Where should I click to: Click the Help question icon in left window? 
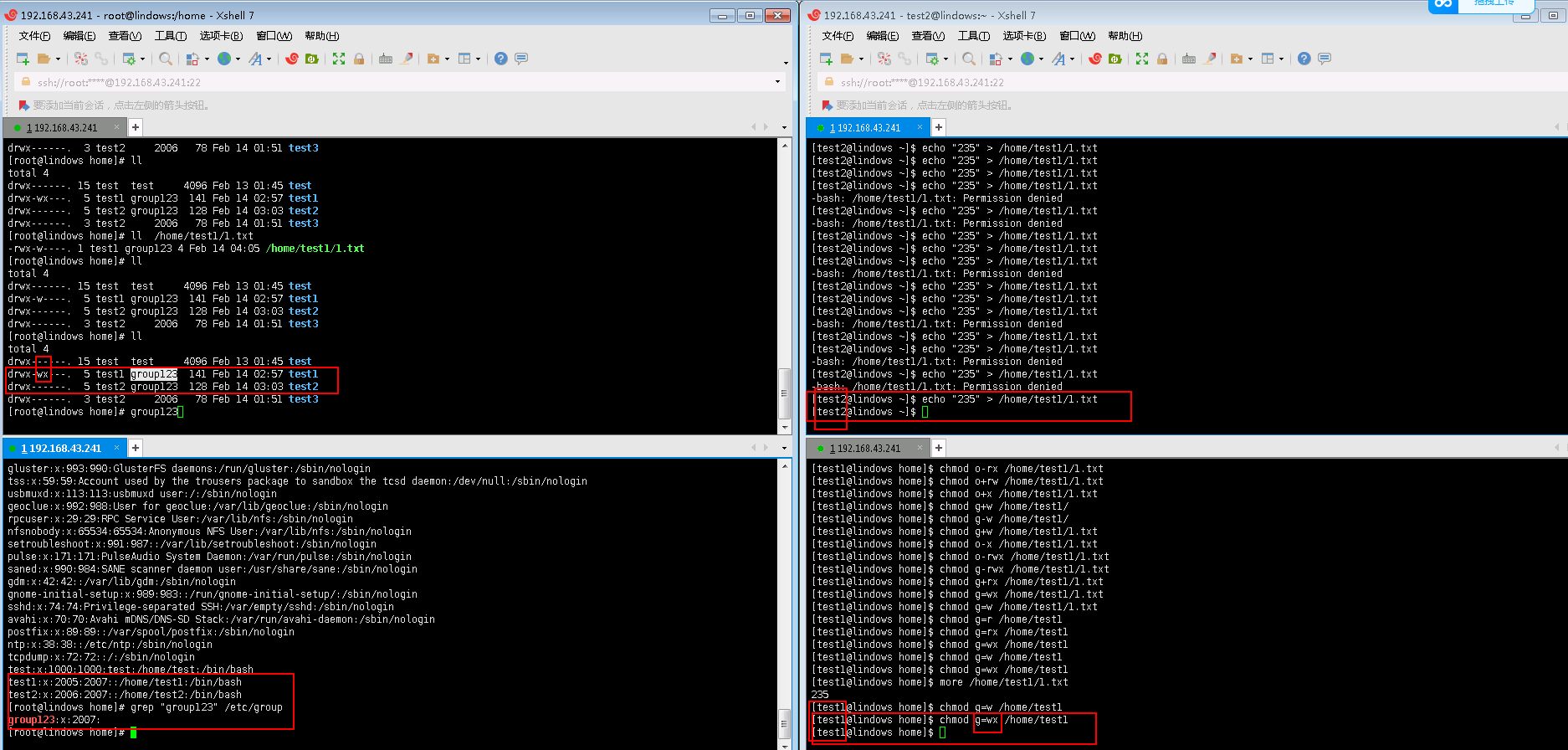tap(500, 59)
